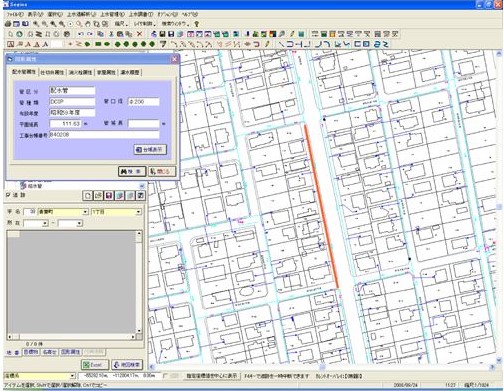Select the diagonal line drawing tool
This screenshot has width=504, height=391.
281,44
